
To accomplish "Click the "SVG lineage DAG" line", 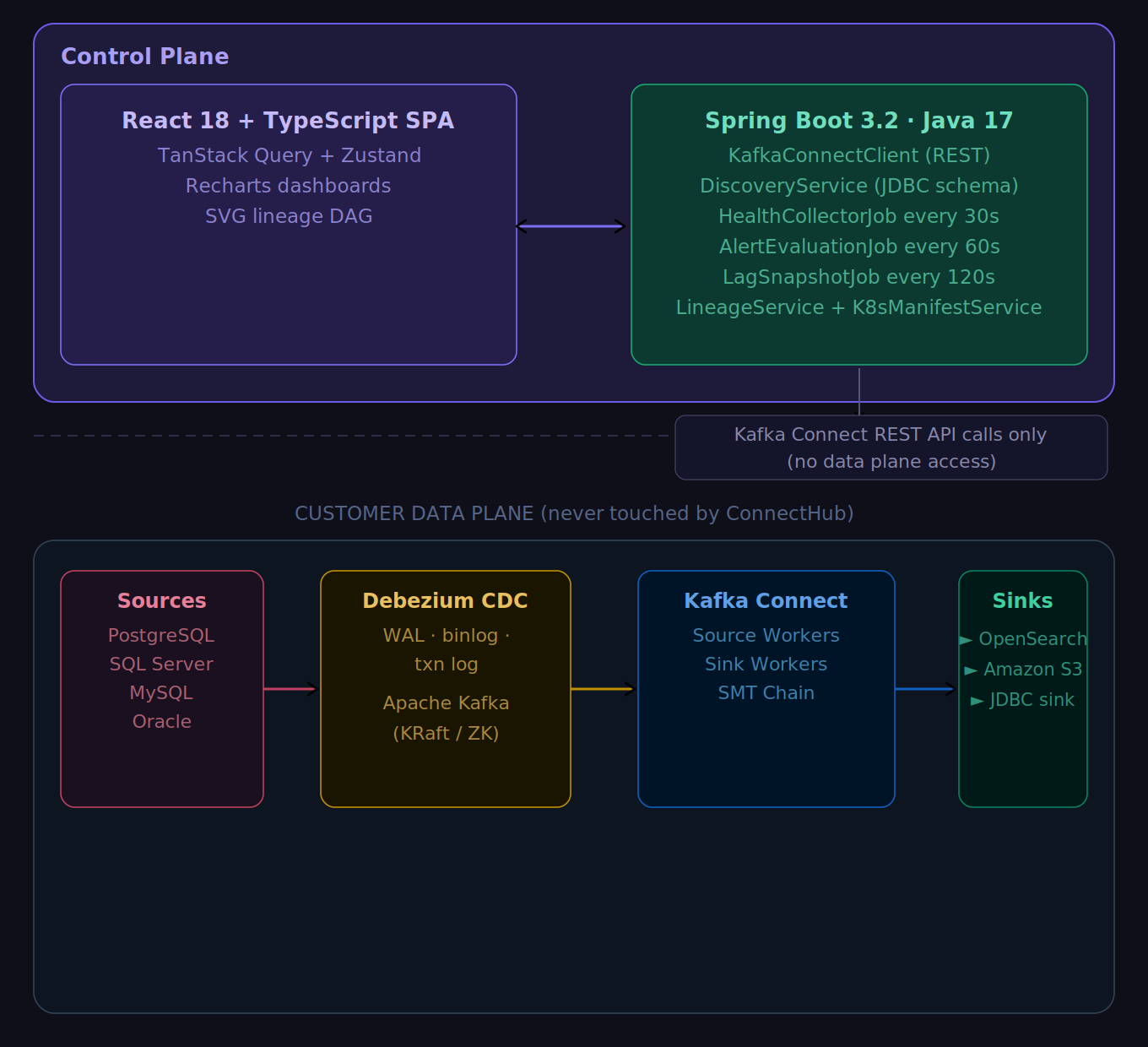I will point(289,216).
